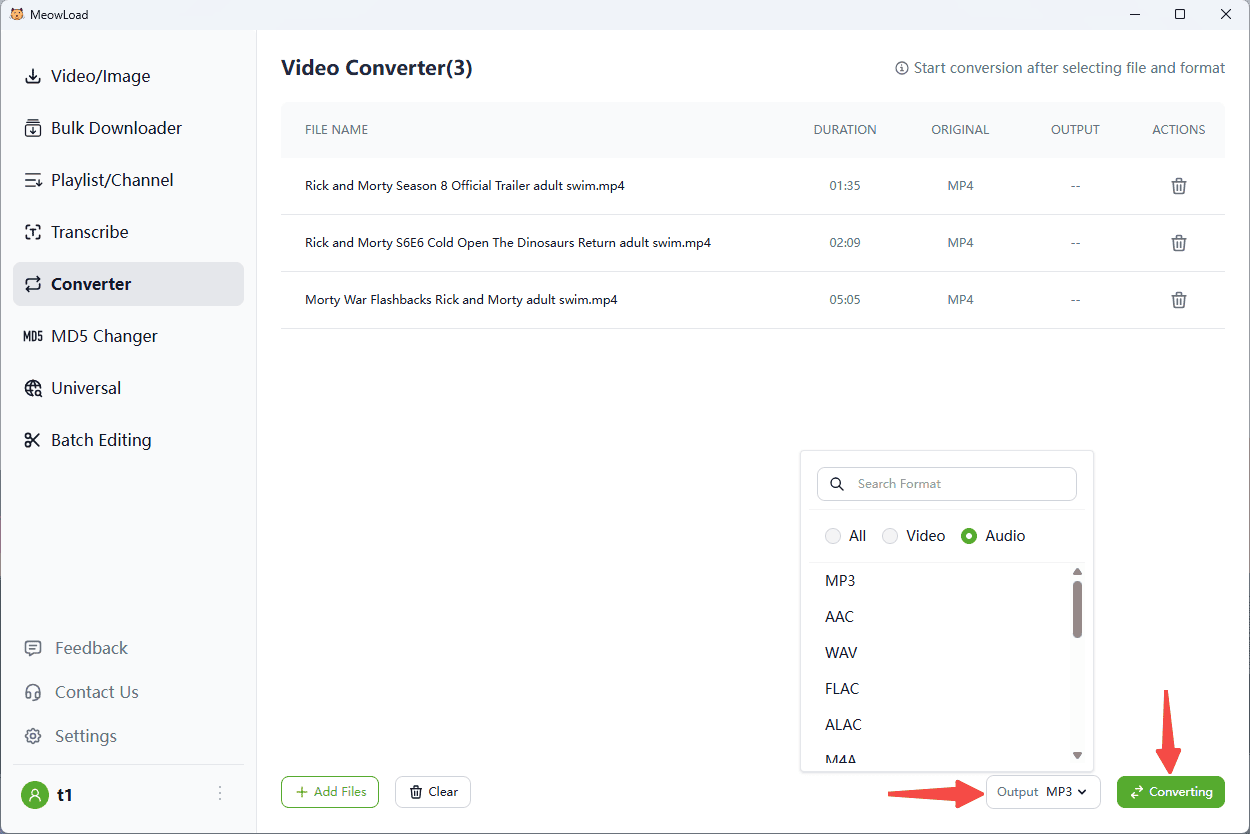Select the Video format filter radio

pyautogui.click(x=890, y=536)
